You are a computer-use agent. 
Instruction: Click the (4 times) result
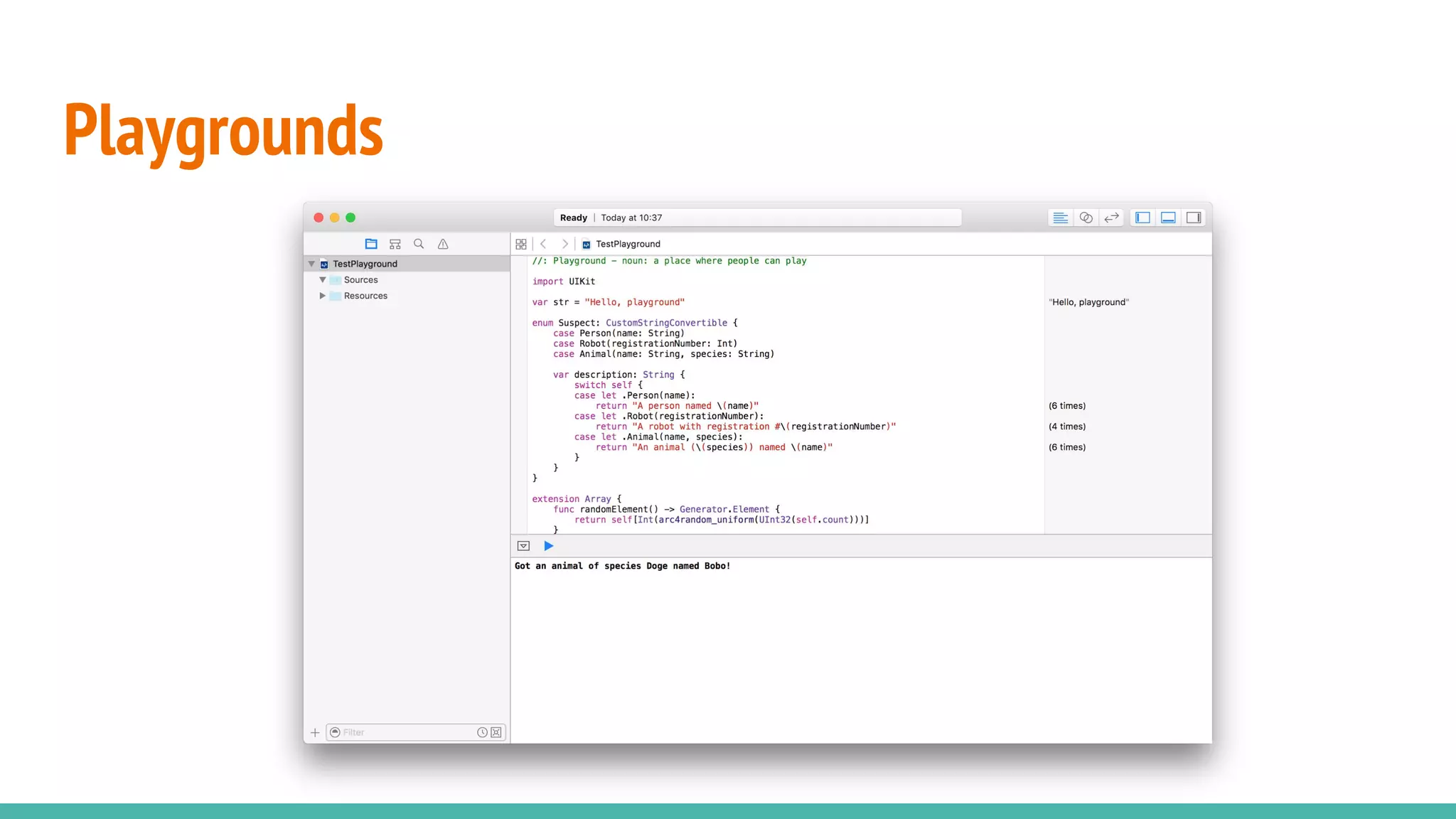tap(1067, 427)
